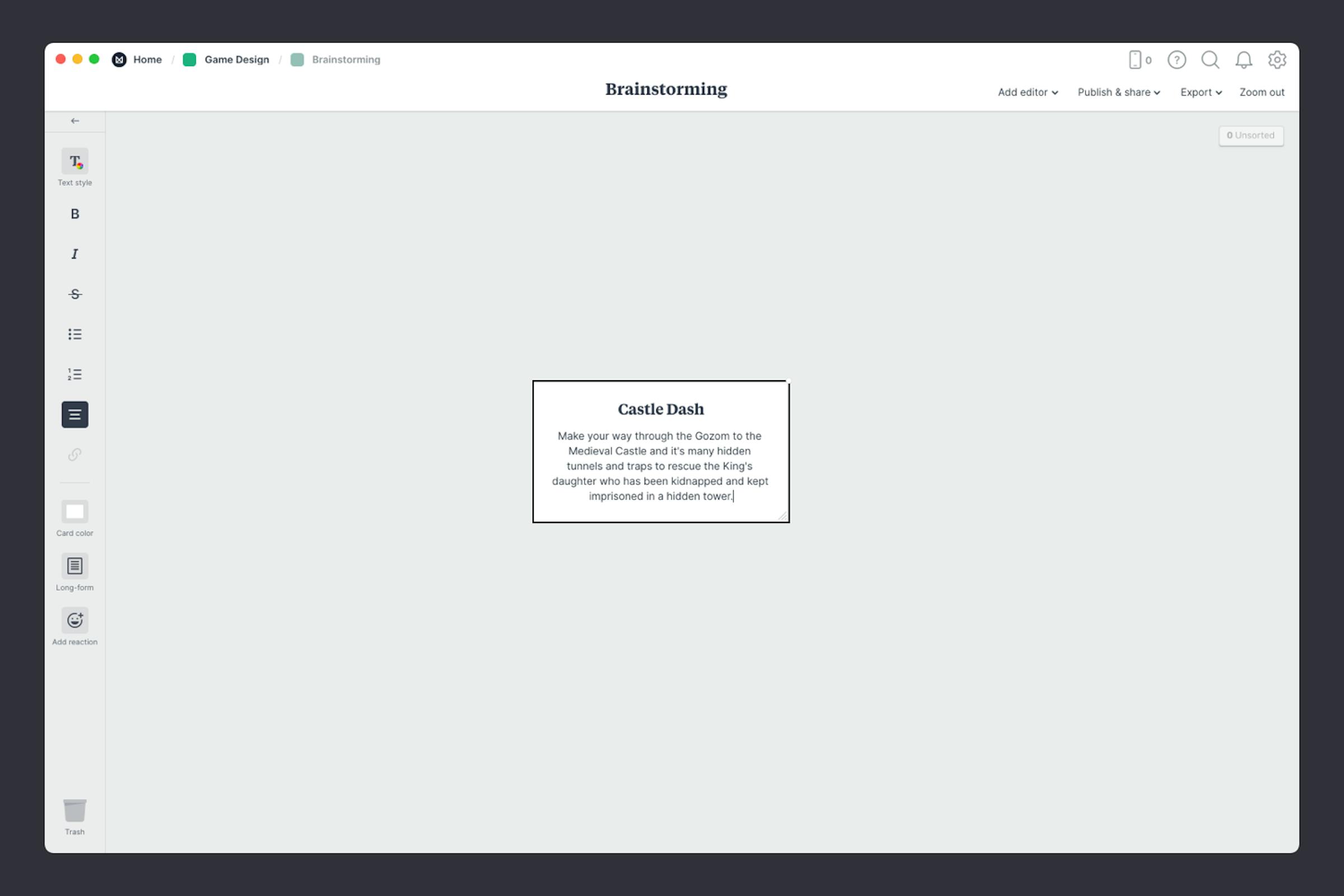
Task: Toggle italic formatting
Action: coord(74,254)
